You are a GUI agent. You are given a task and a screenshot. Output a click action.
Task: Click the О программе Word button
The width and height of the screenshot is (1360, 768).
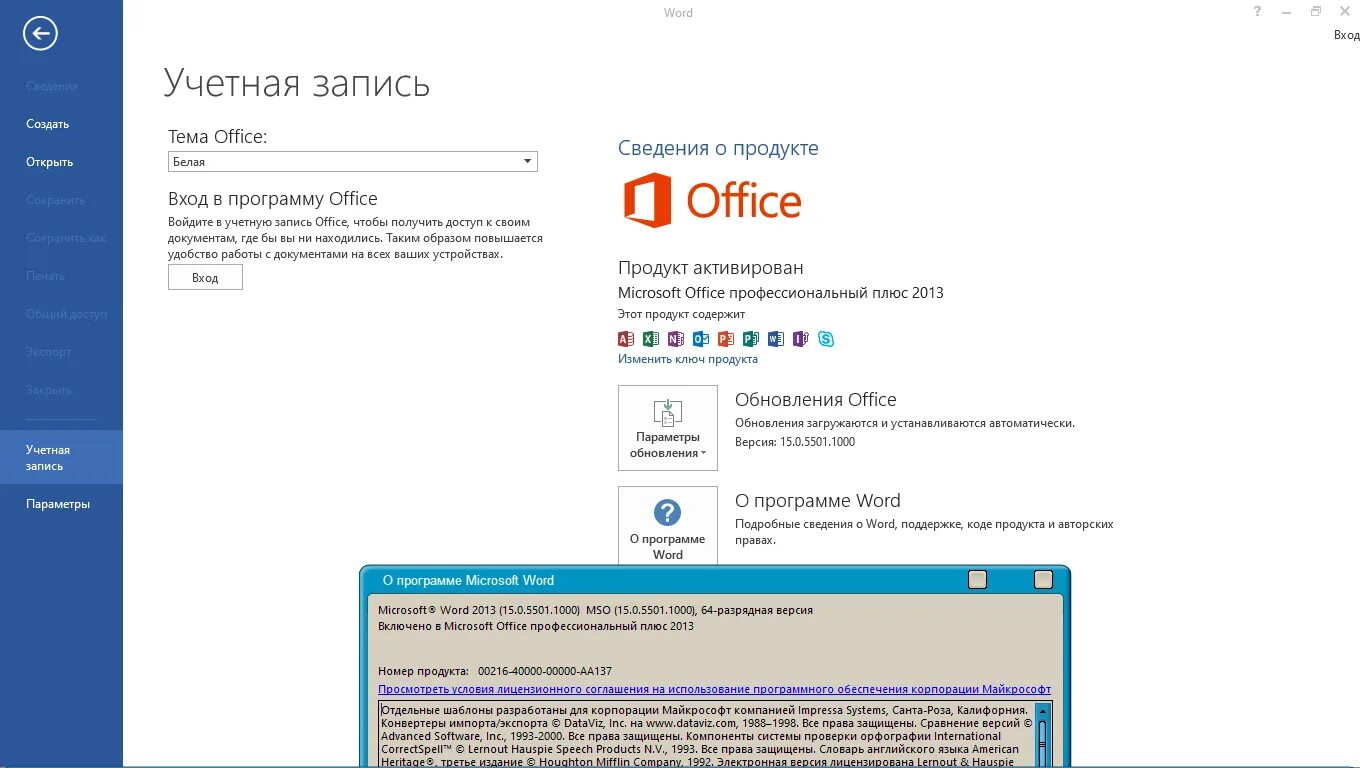coord(668,526)
